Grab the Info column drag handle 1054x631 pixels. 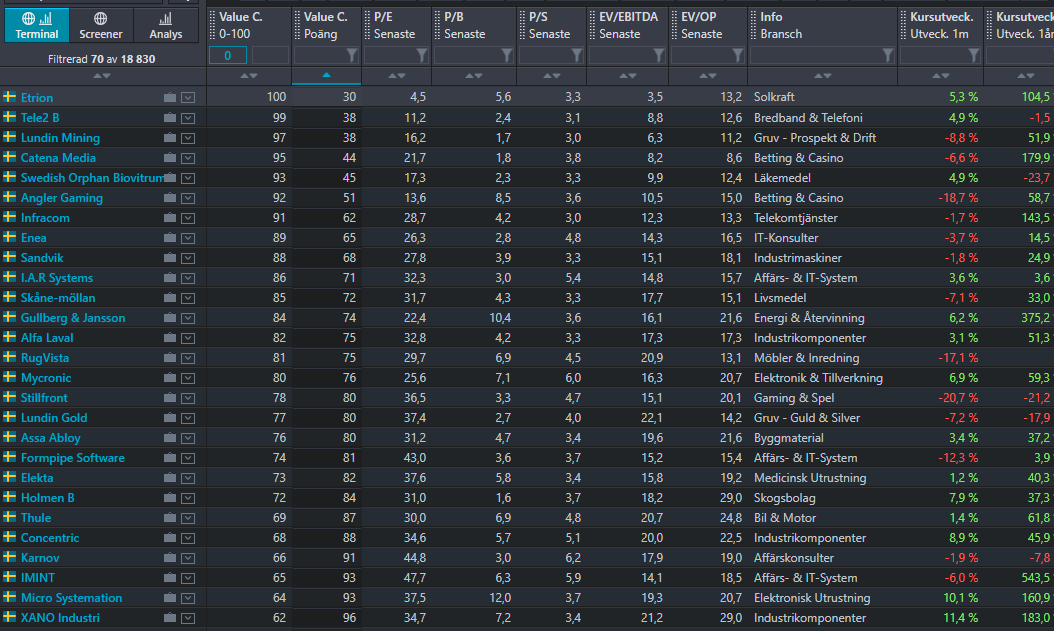[x=754, y=25]
